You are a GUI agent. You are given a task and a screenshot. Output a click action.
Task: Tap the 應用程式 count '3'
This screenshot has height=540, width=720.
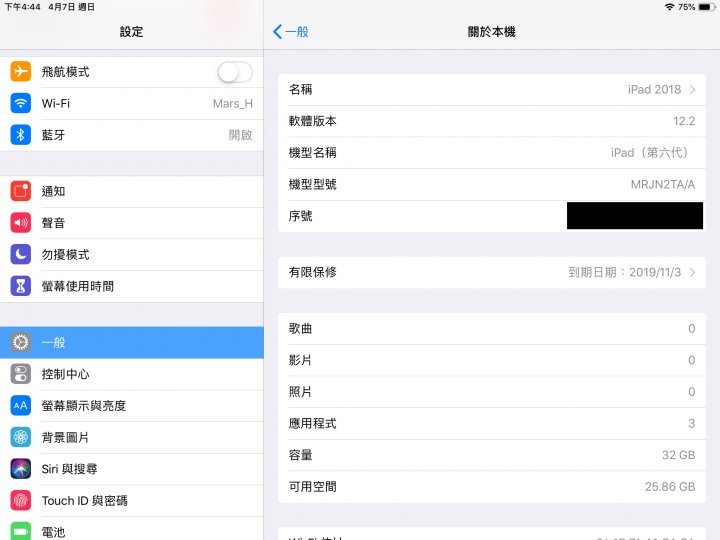692,423
